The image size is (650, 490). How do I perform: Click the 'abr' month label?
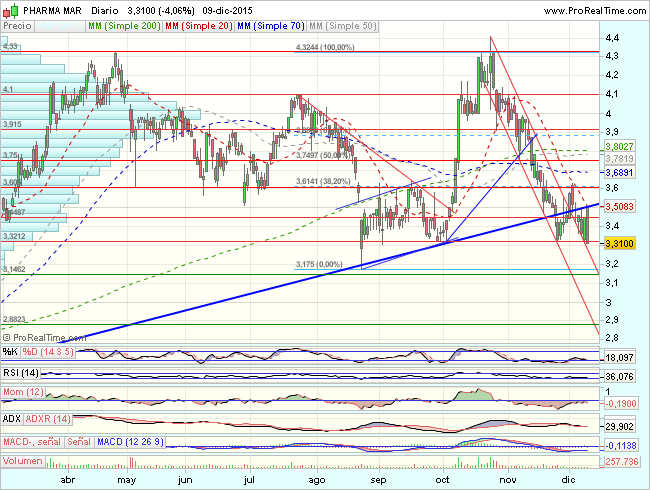[68, 480]
